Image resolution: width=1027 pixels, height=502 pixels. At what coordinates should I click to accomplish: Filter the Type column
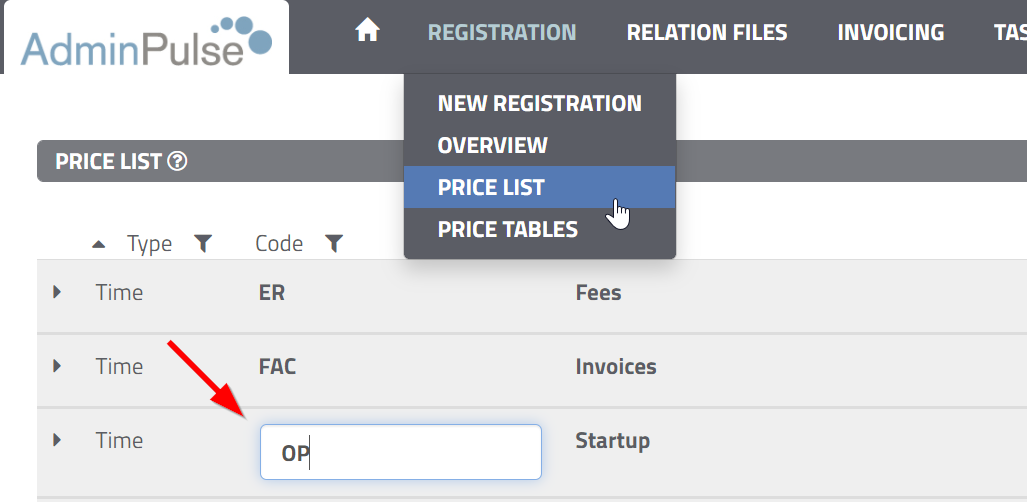pos(203,244)
